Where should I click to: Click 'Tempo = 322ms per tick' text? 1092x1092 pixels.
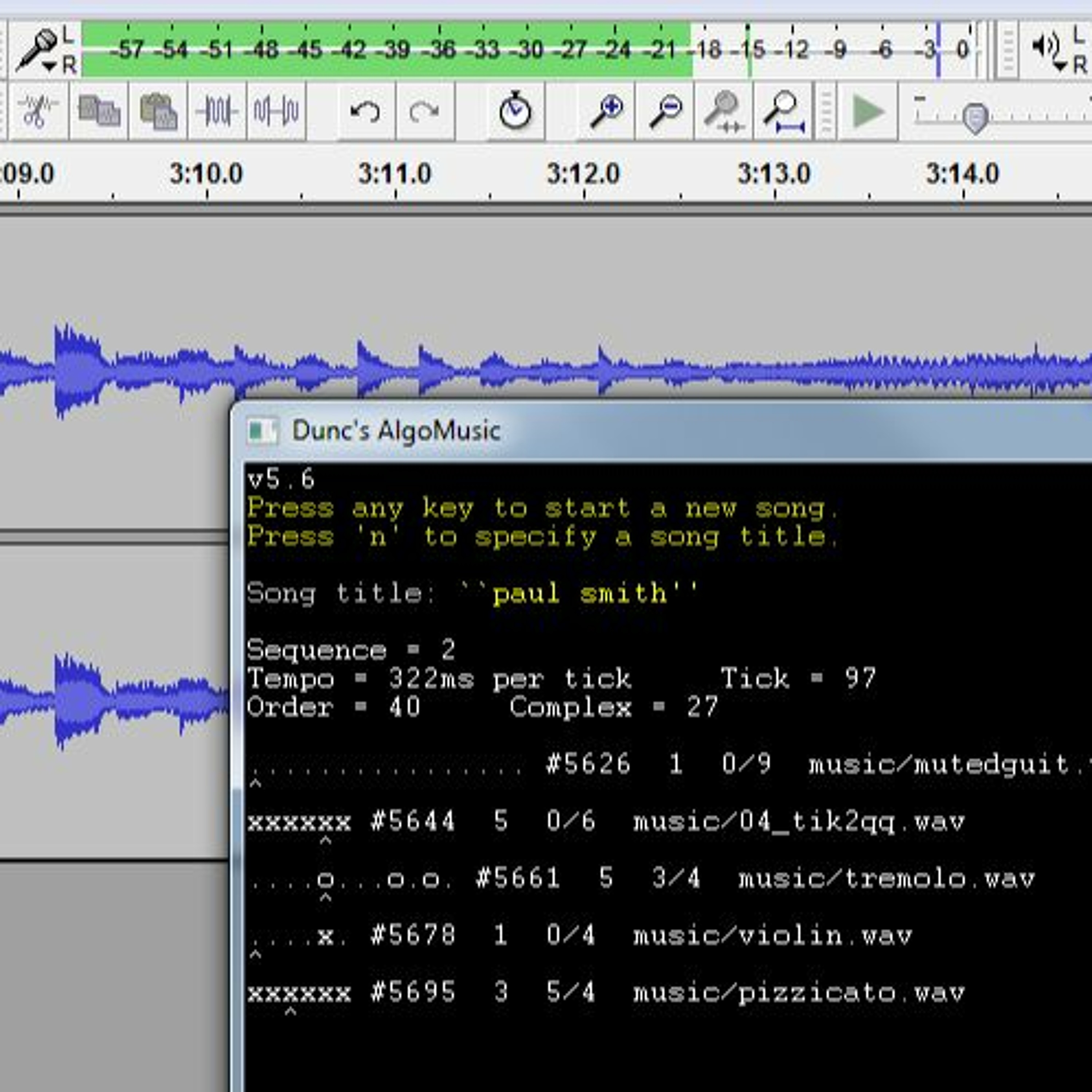439,678
